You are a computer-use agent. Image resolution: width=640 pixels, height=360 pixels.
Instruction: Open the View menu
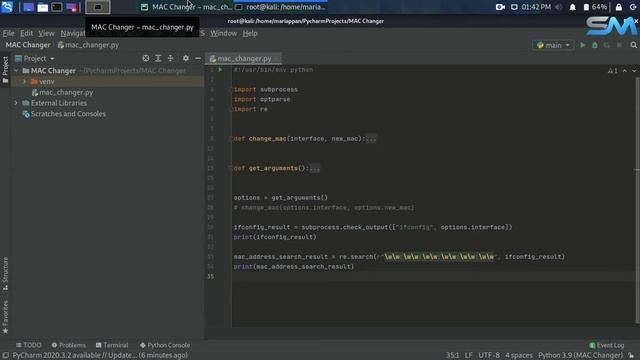coord(46,33)
